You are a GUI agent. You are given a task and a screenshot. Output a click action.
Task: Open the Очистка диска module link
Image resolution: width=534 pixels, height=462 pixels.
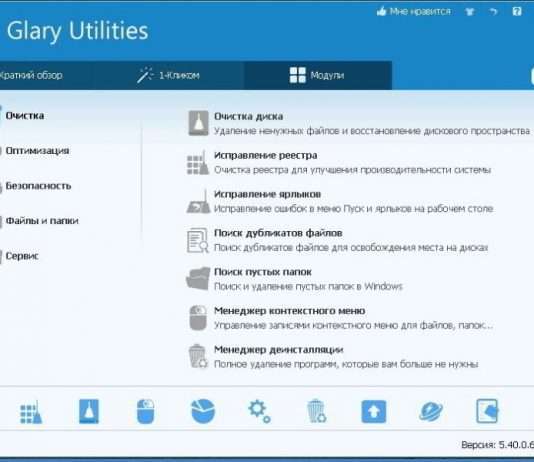pyautogui.click(x=249, y=116)
